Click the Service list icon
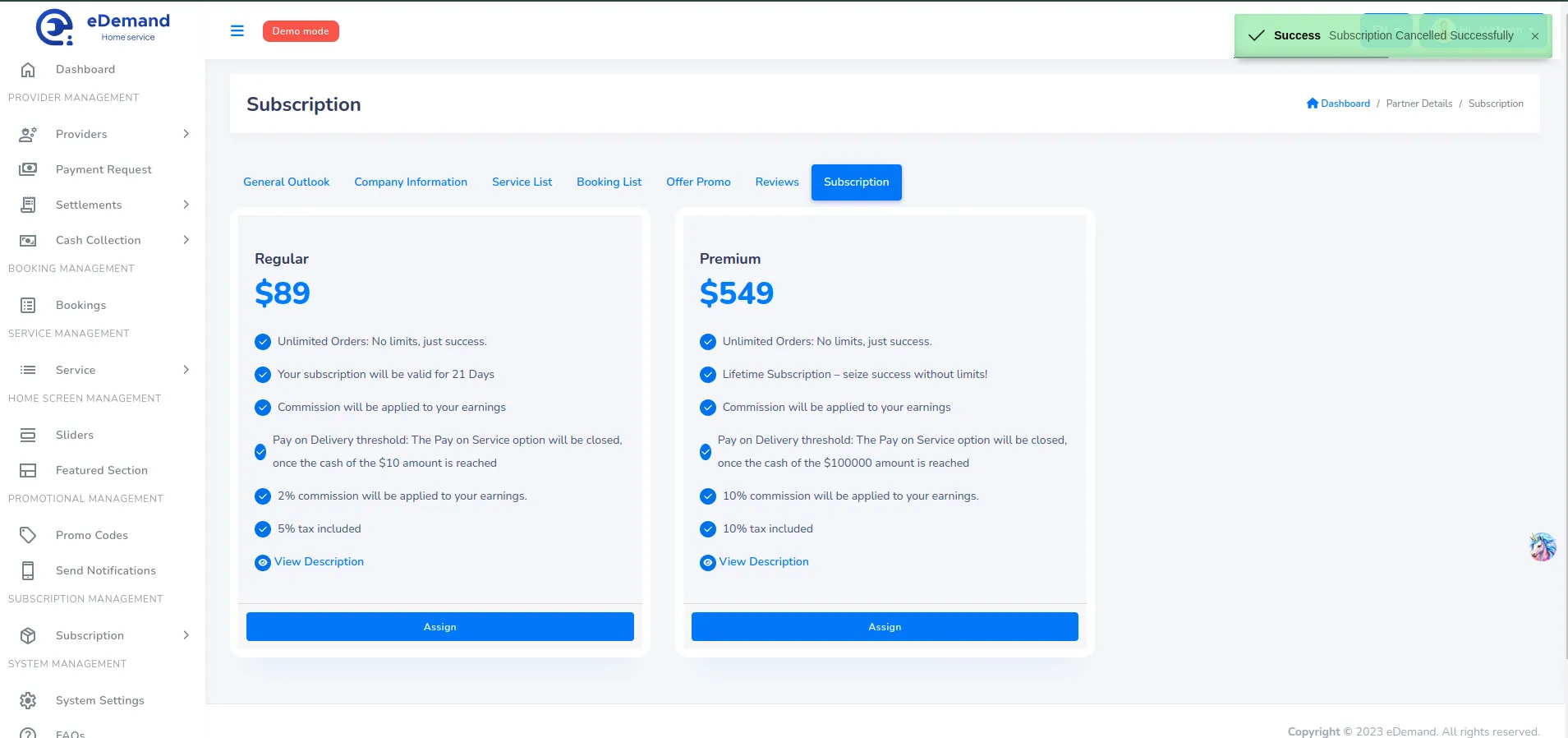Image resolution: width=1568 pixels, height=738 pixels. coord(28,370)
